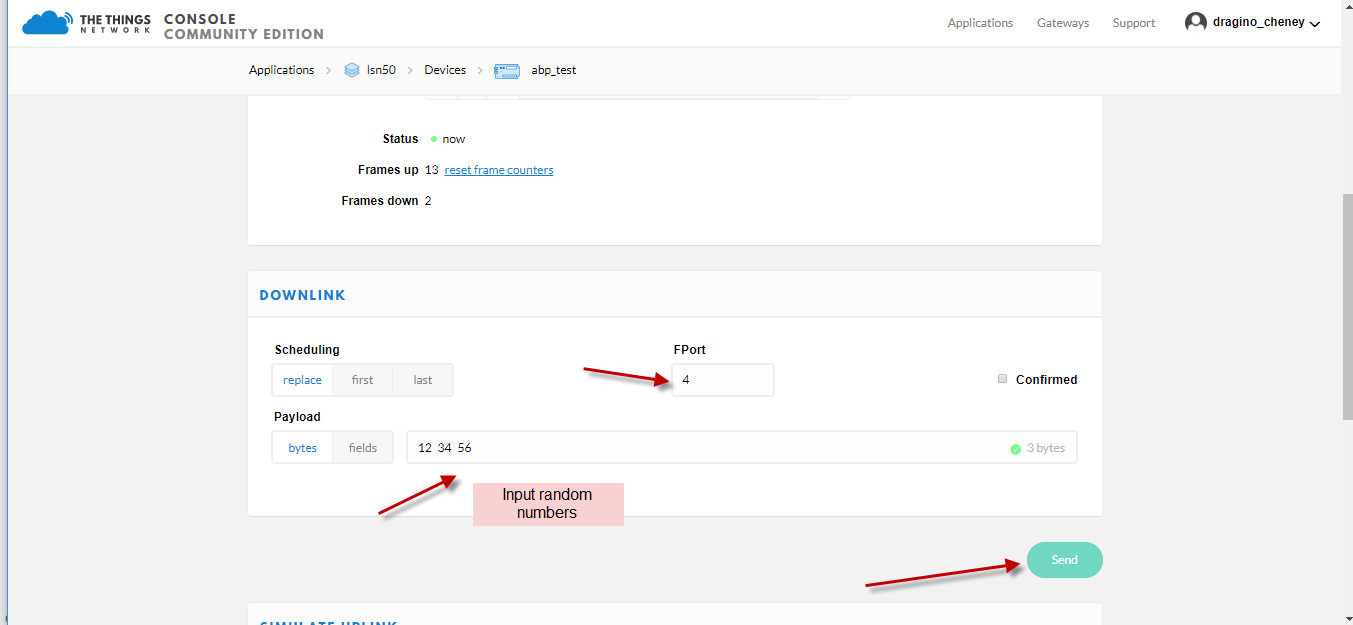This screenshot has width=1353, height=625.
Task: Click the Payload bytes input field
Action: (x=742, y=448)
